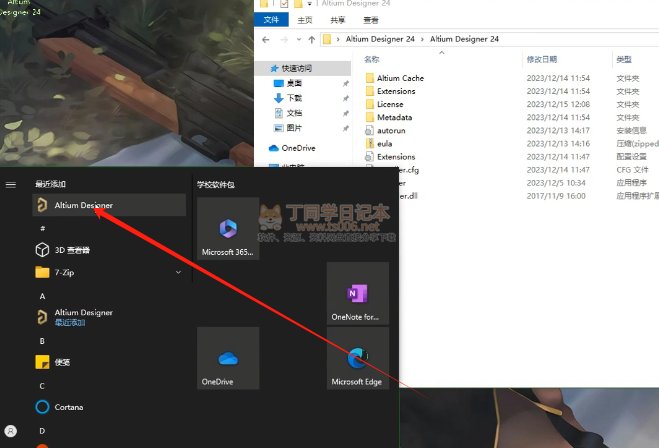Go up one folder level in Explorer

click(311, 40)
